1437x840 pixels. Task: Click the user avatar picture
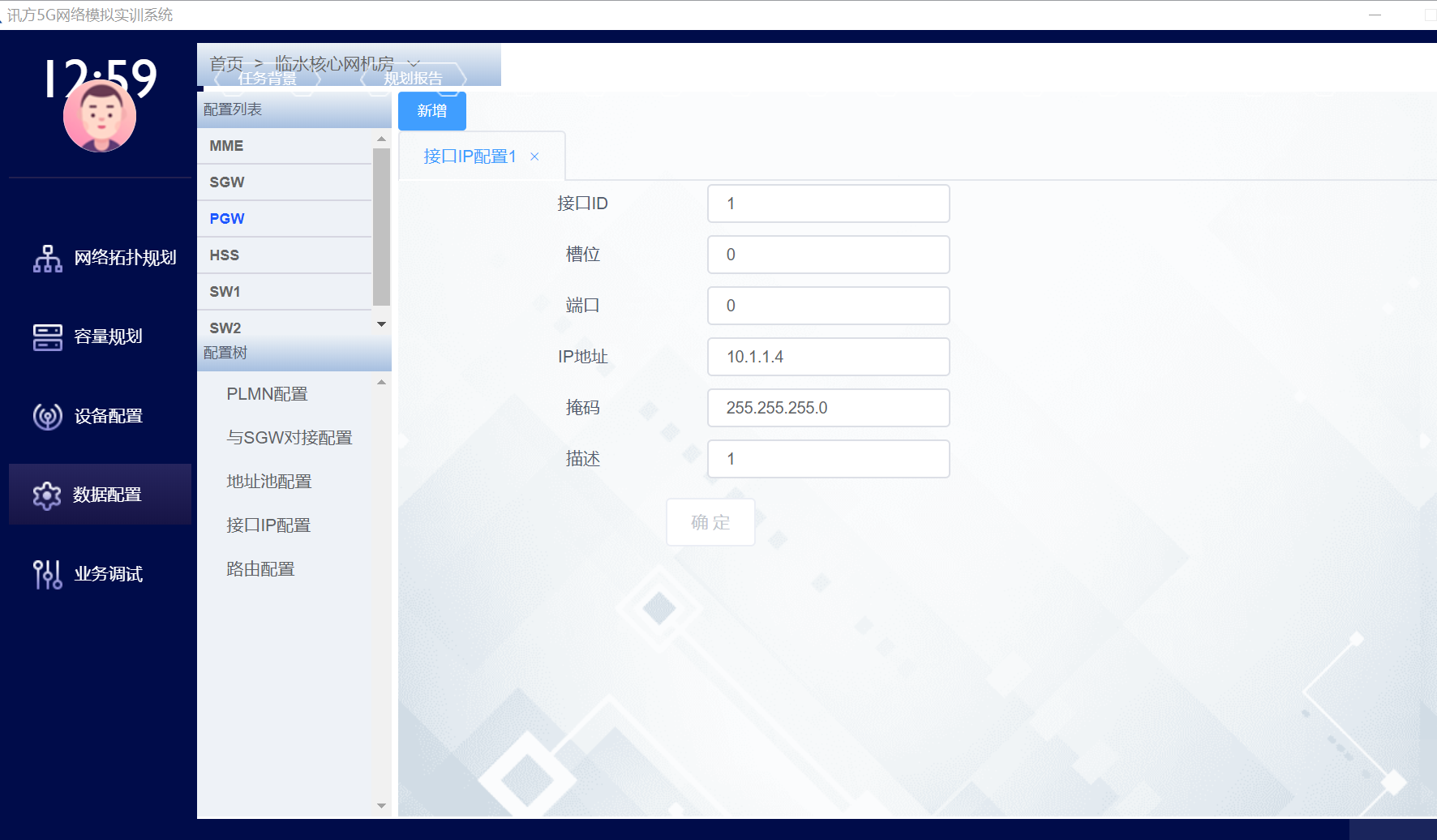[x=100, y=117]
